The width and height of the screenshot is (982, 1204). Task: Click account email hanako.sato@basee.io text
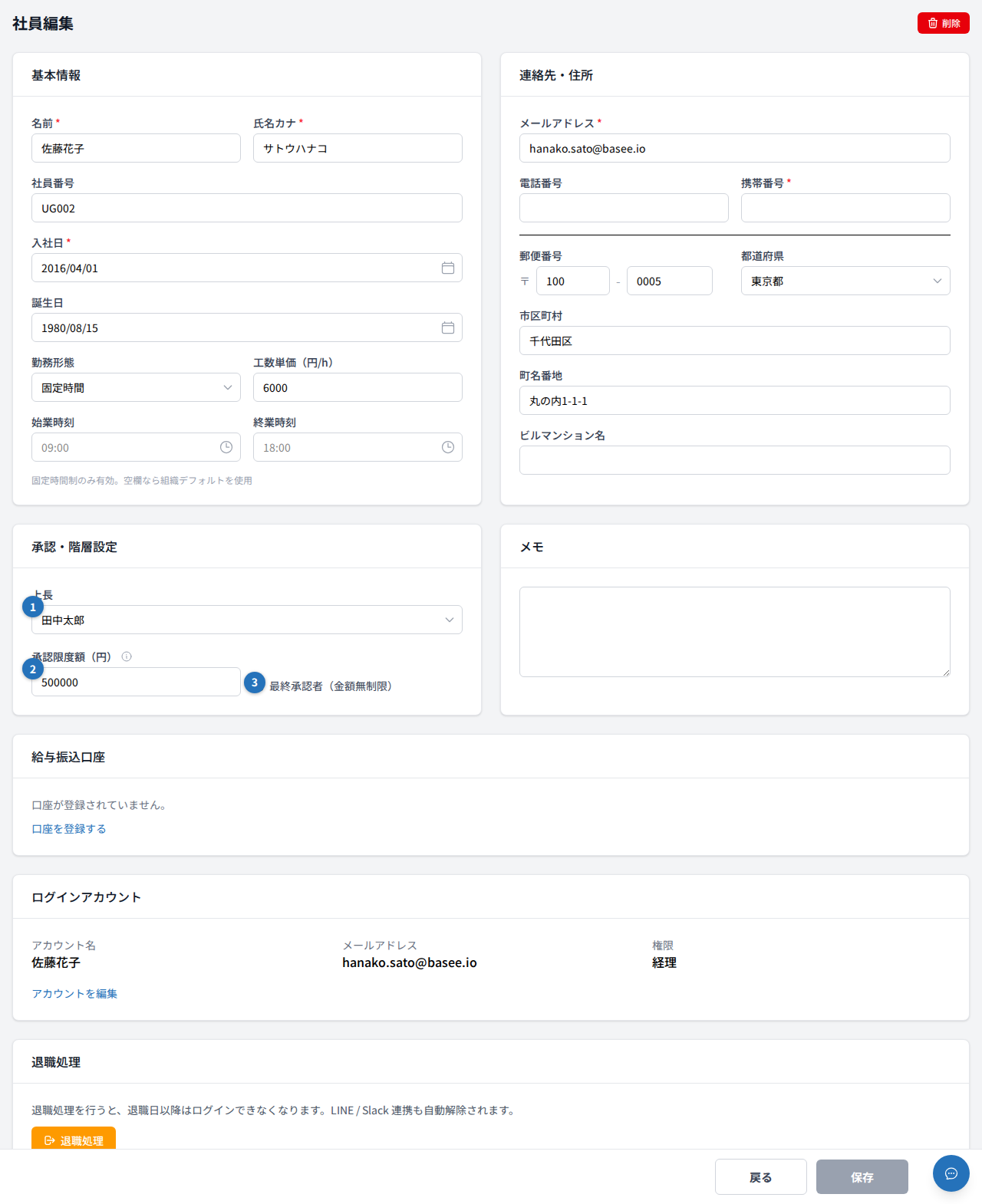[x=410, y=962]
